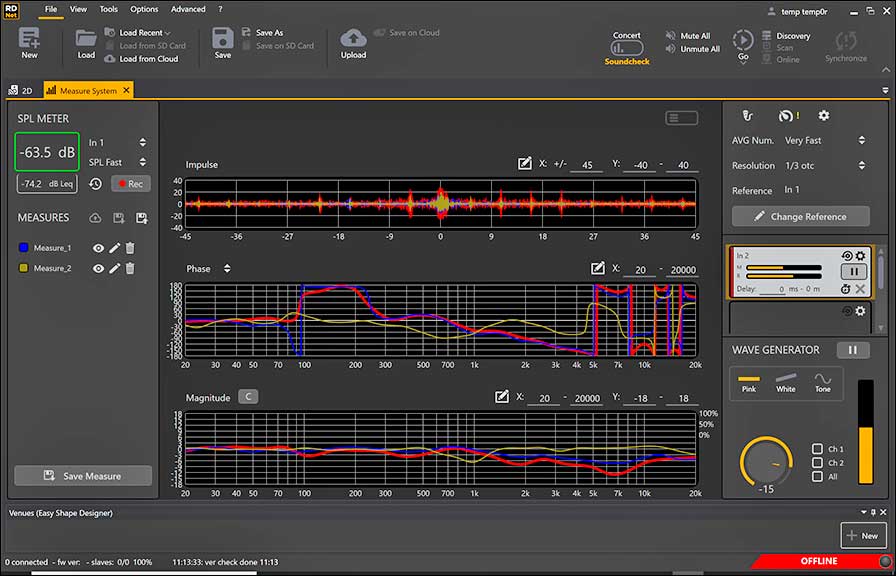
Task: Switch to the 2D tab
Action: click(21, 90)
